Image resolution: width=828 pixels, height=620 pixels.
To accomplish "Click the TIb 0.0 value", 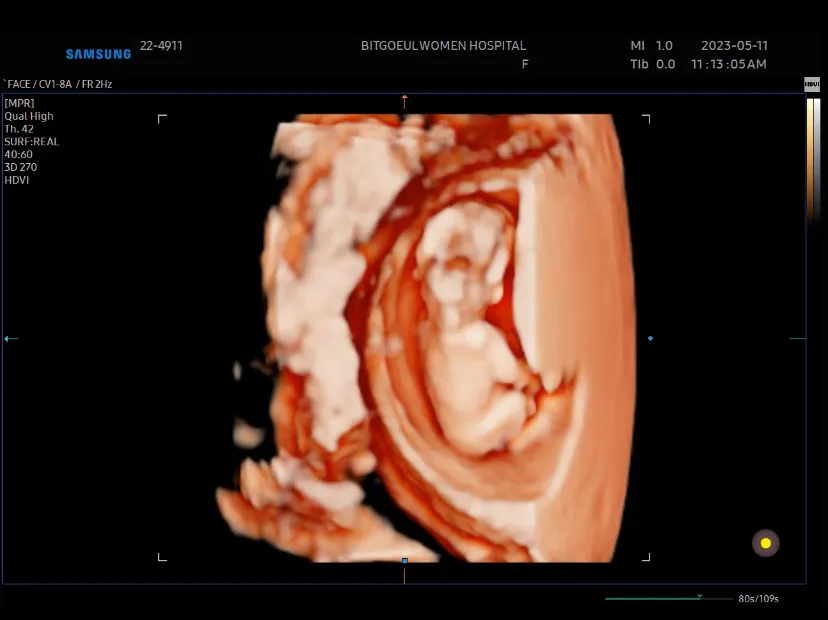I will [x=653, y=64].
